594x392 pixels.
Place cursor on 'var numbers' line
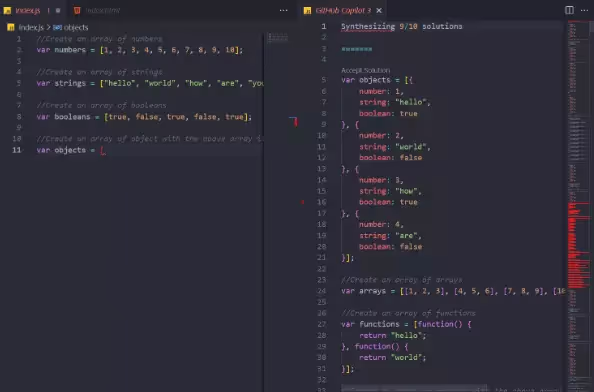pos(139,50)
